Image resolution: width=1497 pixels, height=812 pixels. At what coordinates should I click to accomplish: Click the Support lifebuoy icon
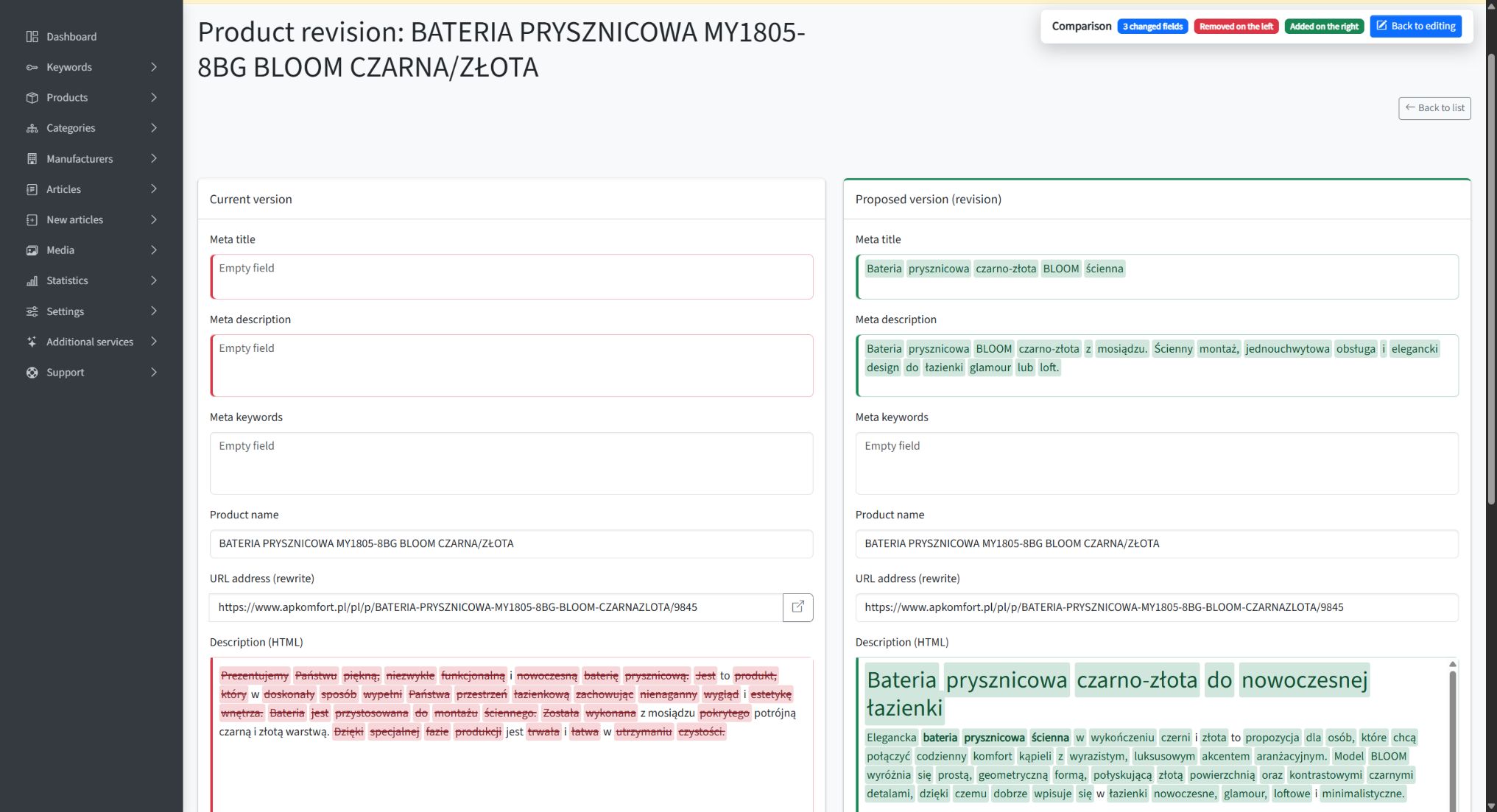pos(32,373)
